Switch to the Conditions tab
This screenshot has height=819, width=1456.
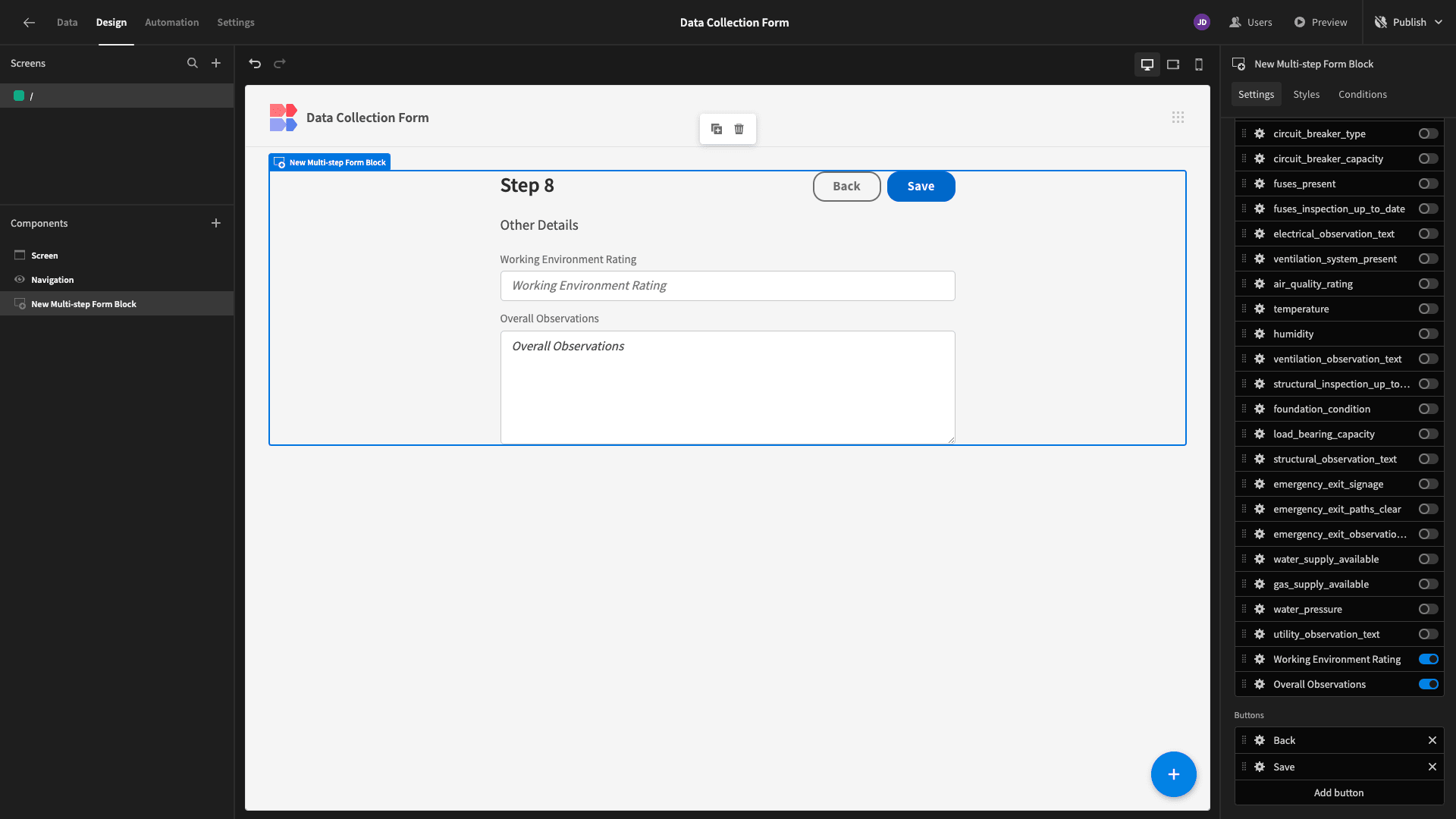tap(1363, 94)
